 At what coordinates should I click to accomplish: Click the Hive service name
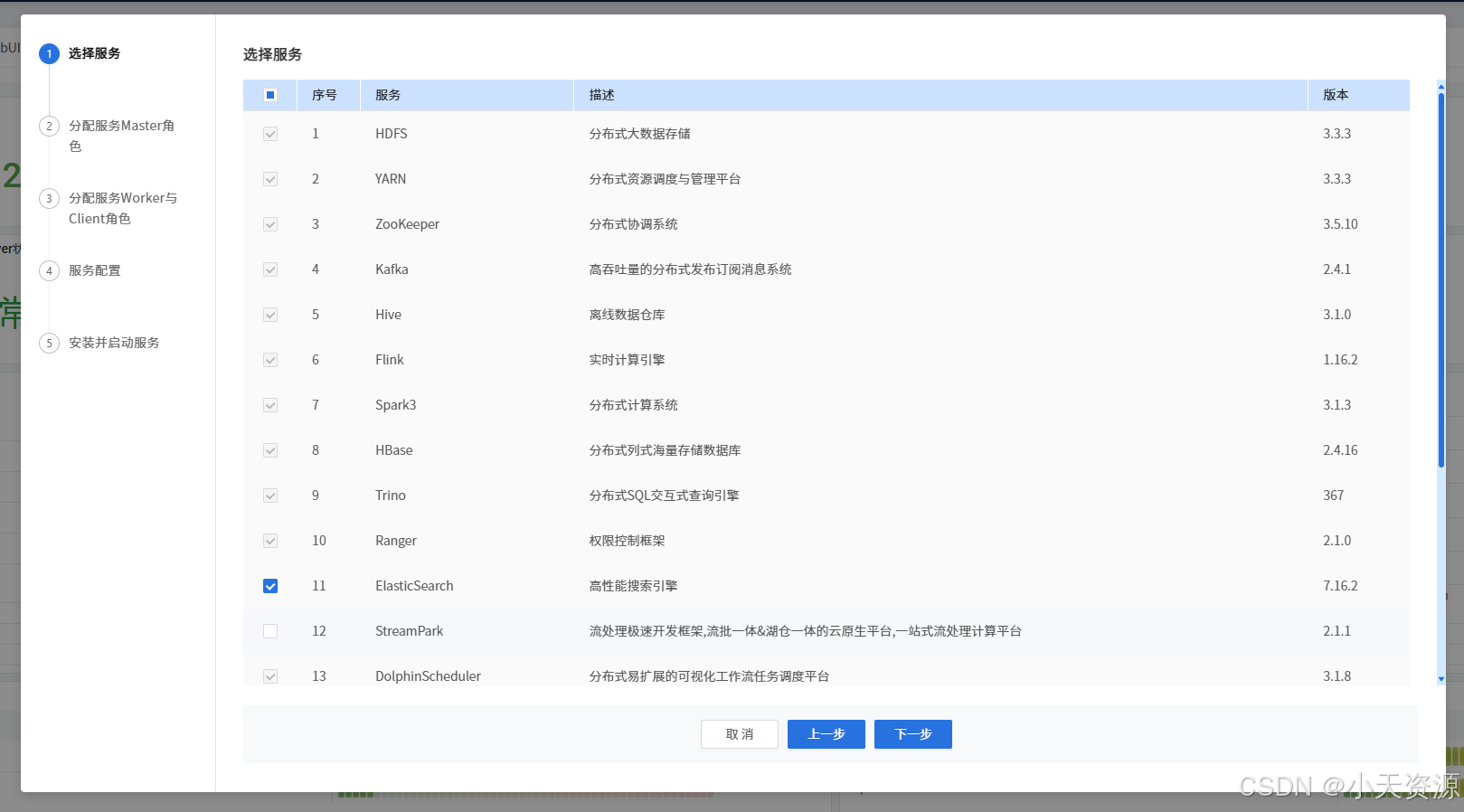point(389,315)
